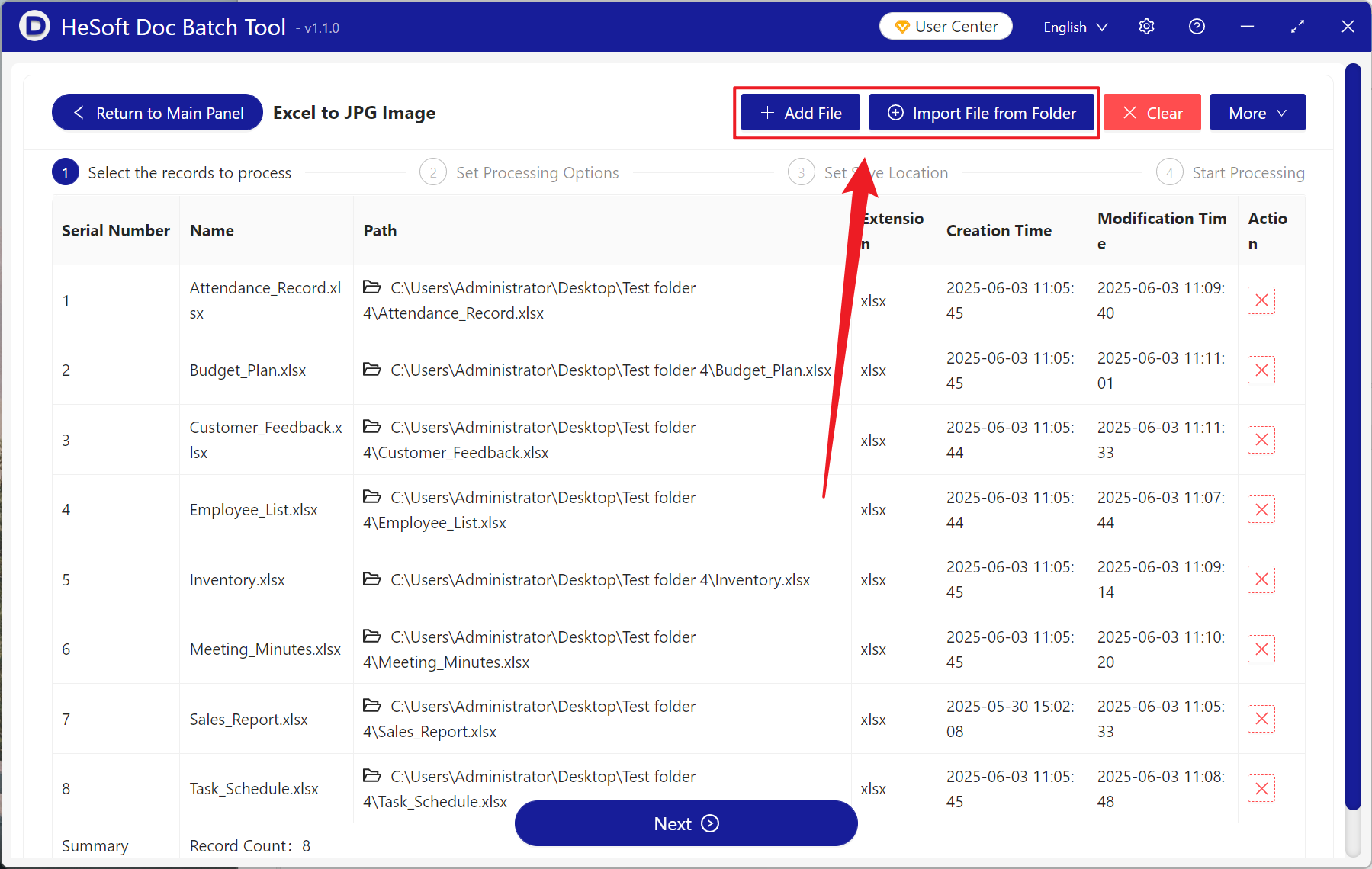Open the User Center
This screenshot has height=869, width=1372.
point(946,27)
